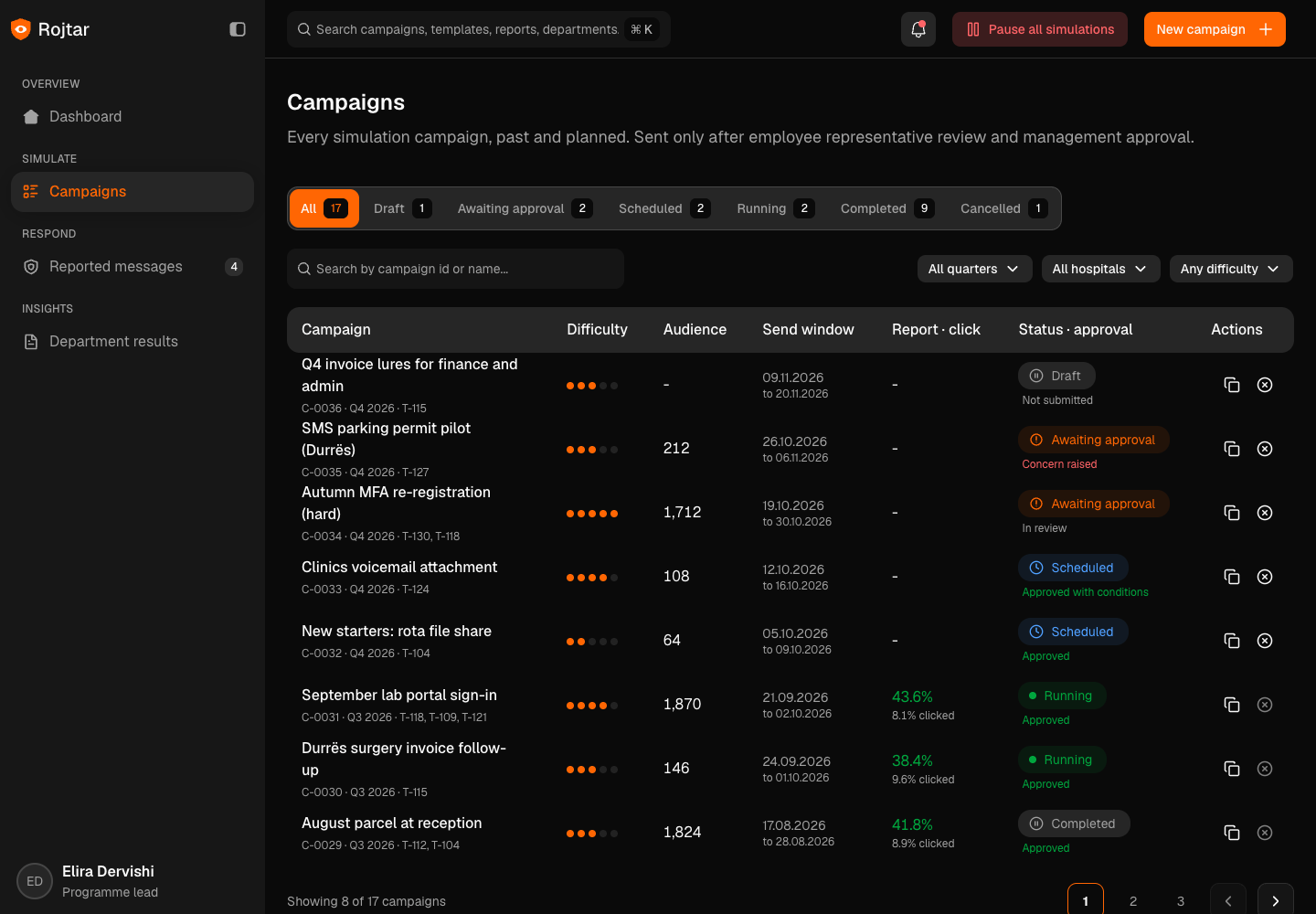Switch to the Completed tab
1316x914 pixels.
pyautogui.click(x=887, y=208)
